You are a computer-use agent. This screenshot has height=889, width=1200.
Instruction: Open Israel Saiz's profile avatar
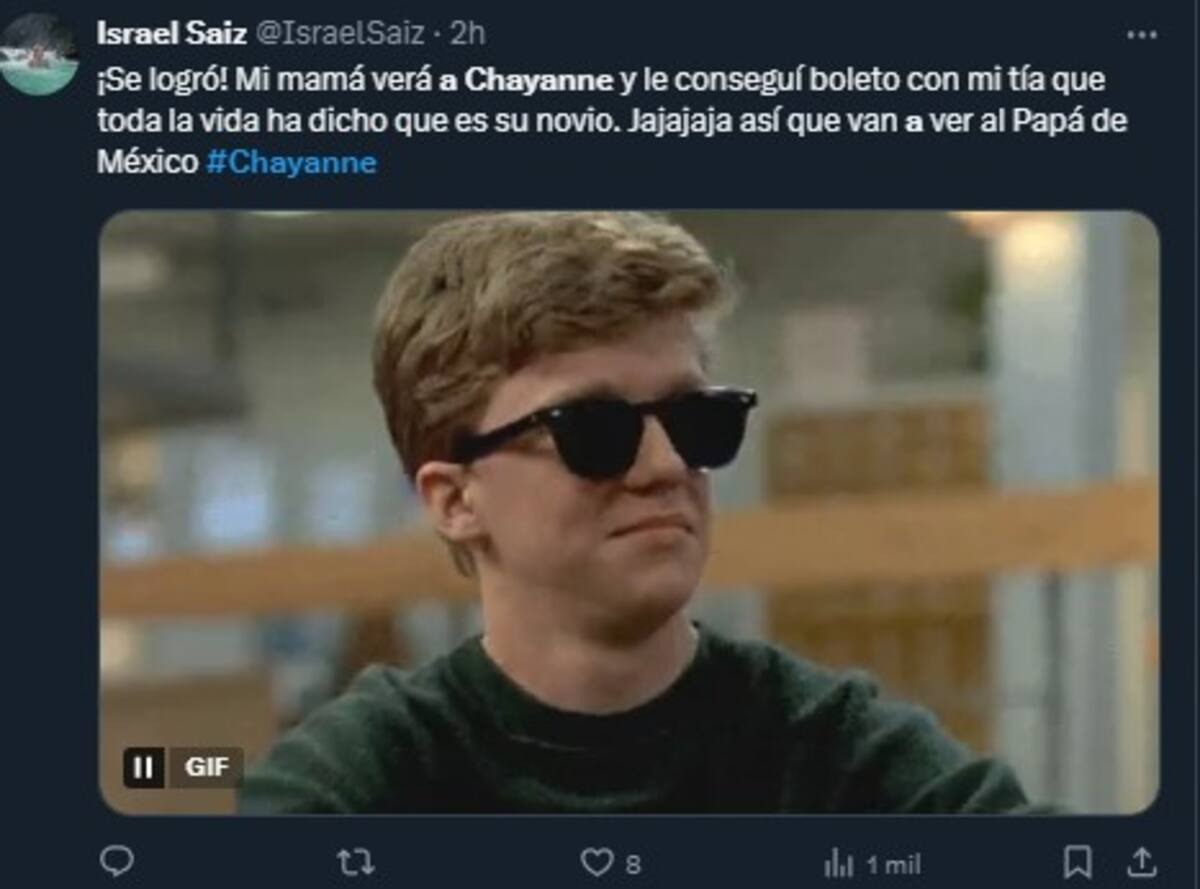point(39,56)
